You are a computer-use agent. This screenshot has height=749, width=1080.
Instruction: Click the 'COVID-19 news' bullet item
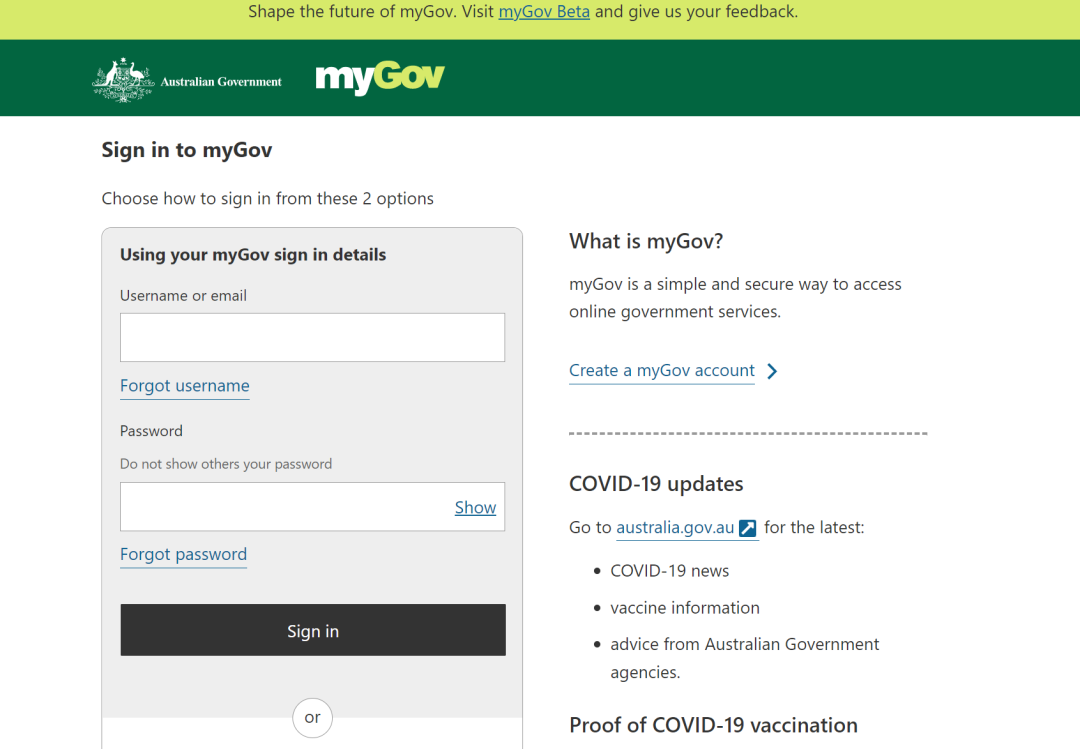[669, 571]
